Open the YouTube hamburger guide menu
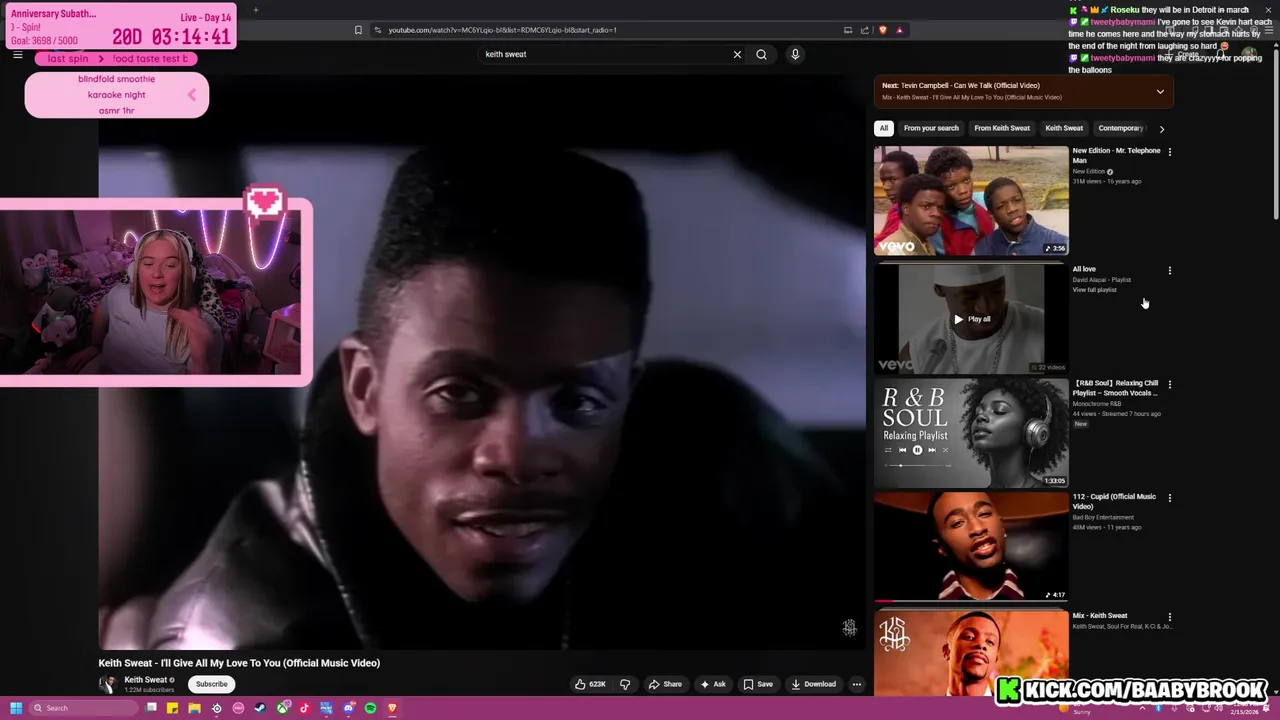 tap(17, 54)
